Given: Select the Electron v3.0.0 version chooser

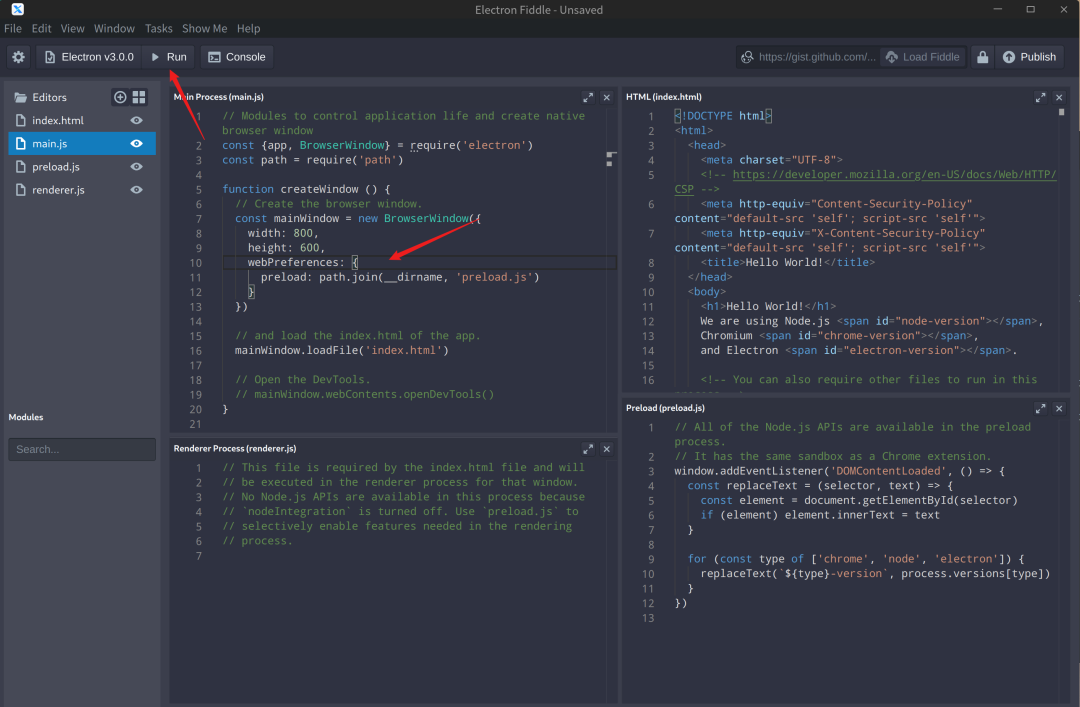Looking at the screenshot, I should [x=89, y=57].
